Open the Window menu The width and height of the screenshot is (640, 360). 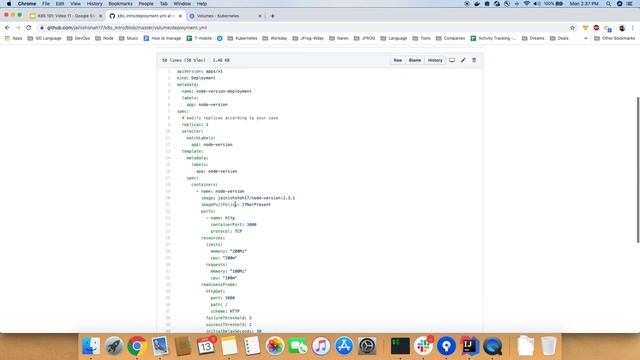(182, 4)
